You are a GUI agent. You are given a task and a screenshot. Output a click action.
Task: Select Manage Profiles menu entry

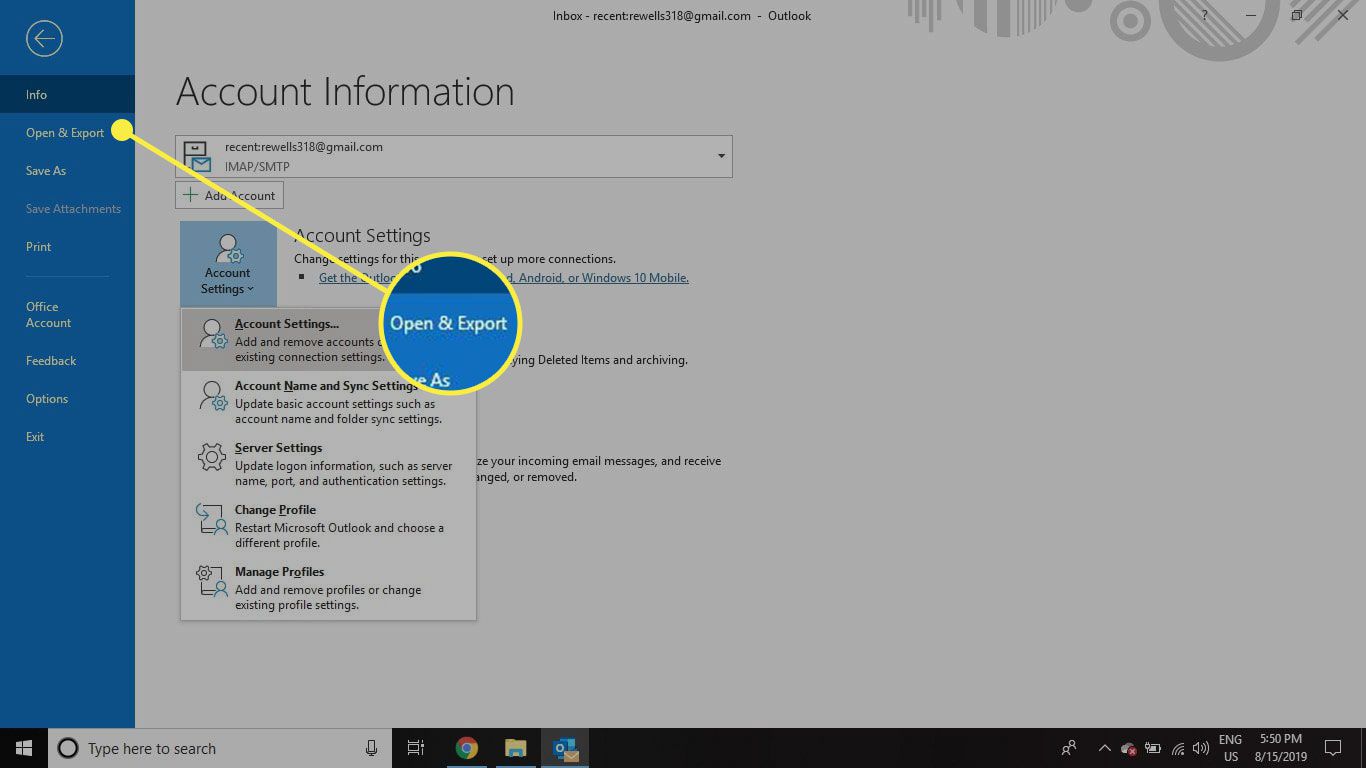pos(328,588)
